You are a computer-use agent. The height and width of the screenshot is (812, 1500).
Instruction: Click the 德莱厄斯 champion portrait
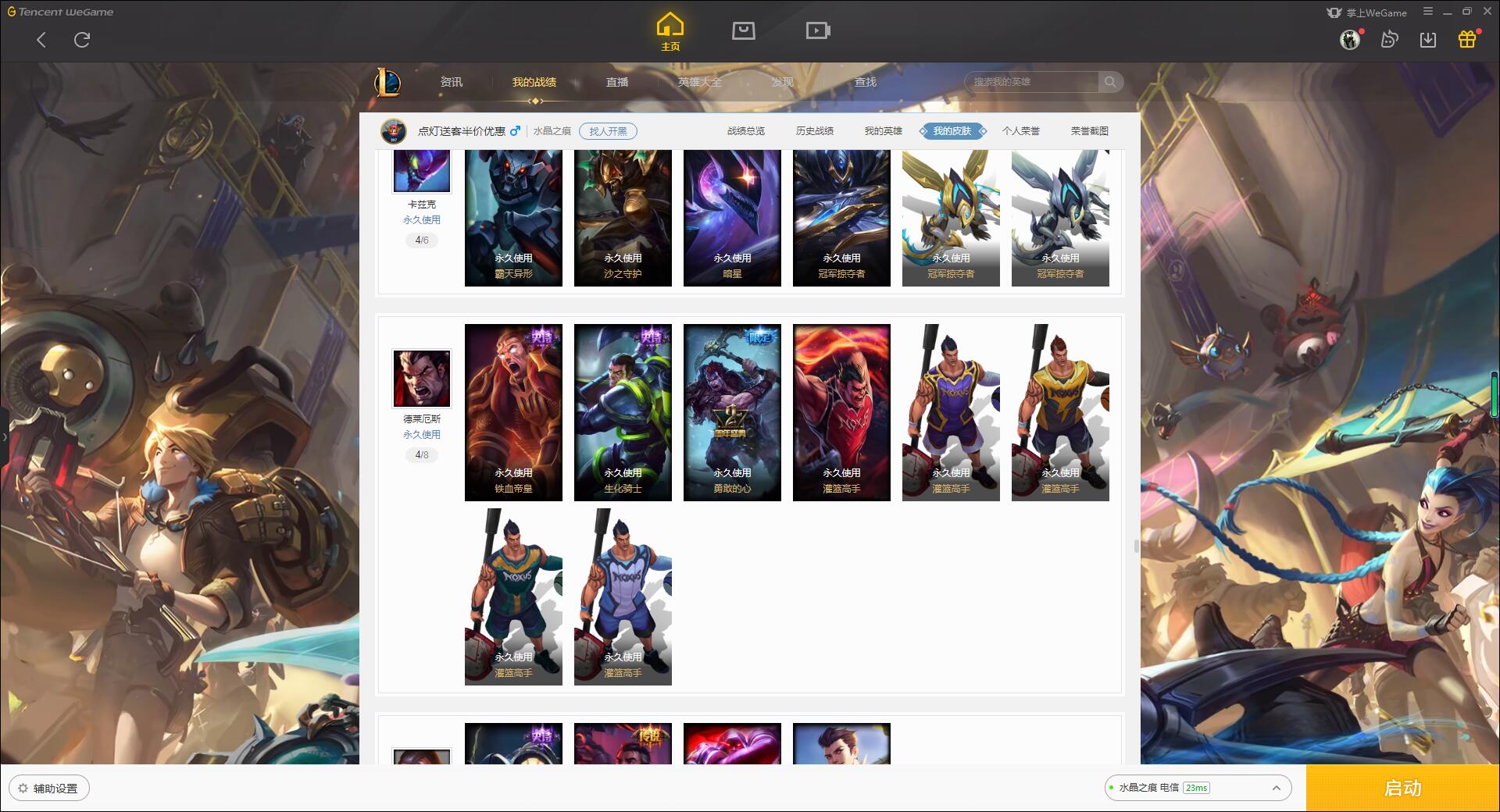pyautogui.click(x=422, y=379)
